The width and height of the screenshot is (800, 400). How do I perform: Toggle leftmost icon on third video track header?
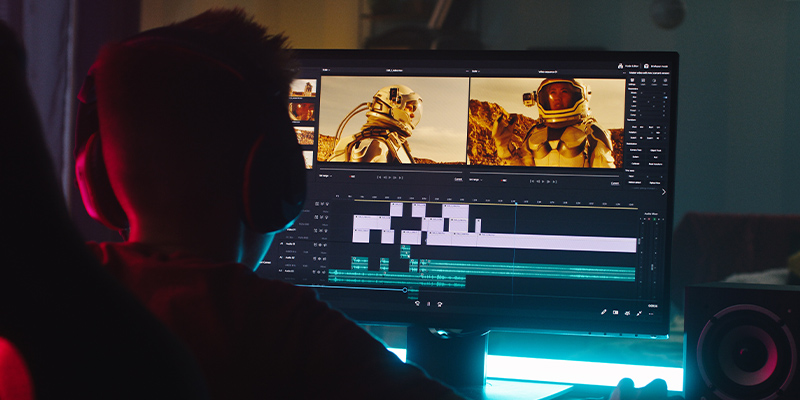coord(316,231)
